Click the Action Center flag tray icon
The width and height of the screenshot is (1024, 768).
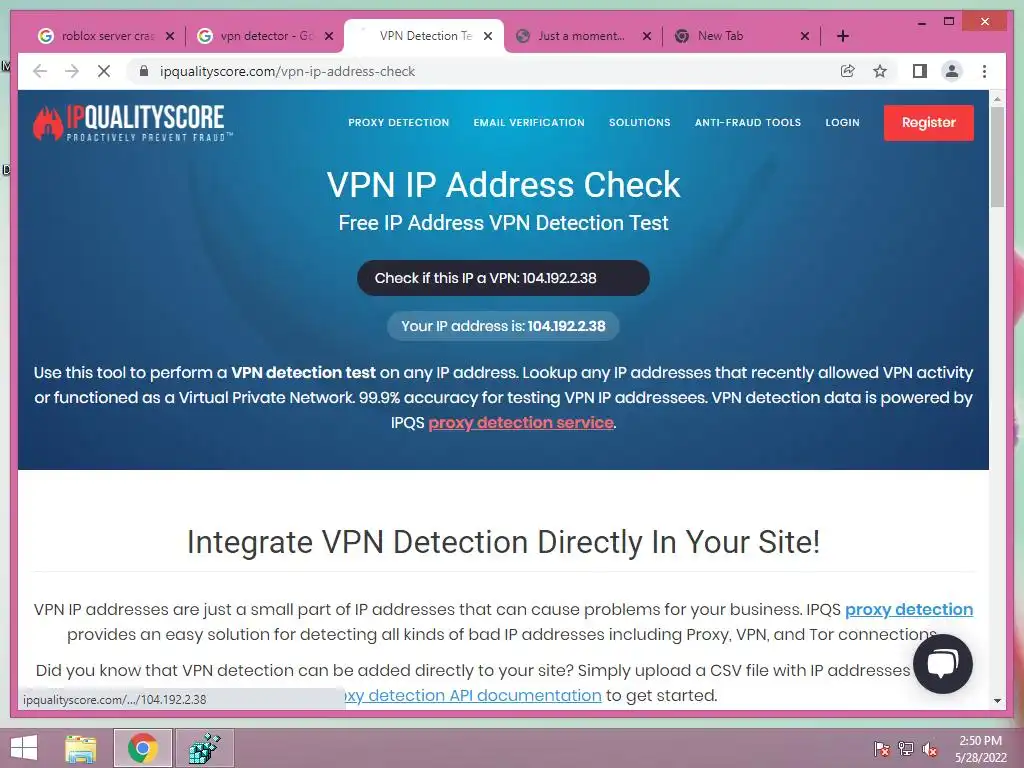click(882, 749)
